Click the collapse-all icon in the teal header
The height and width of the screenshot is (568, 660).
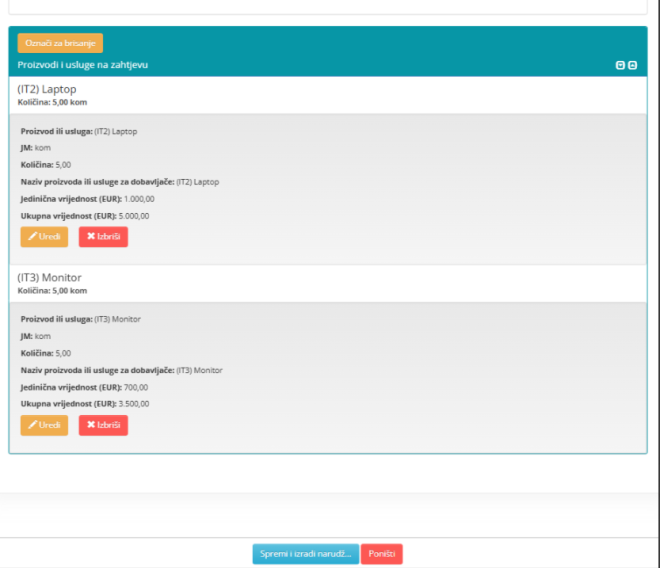tap(632, 65)
